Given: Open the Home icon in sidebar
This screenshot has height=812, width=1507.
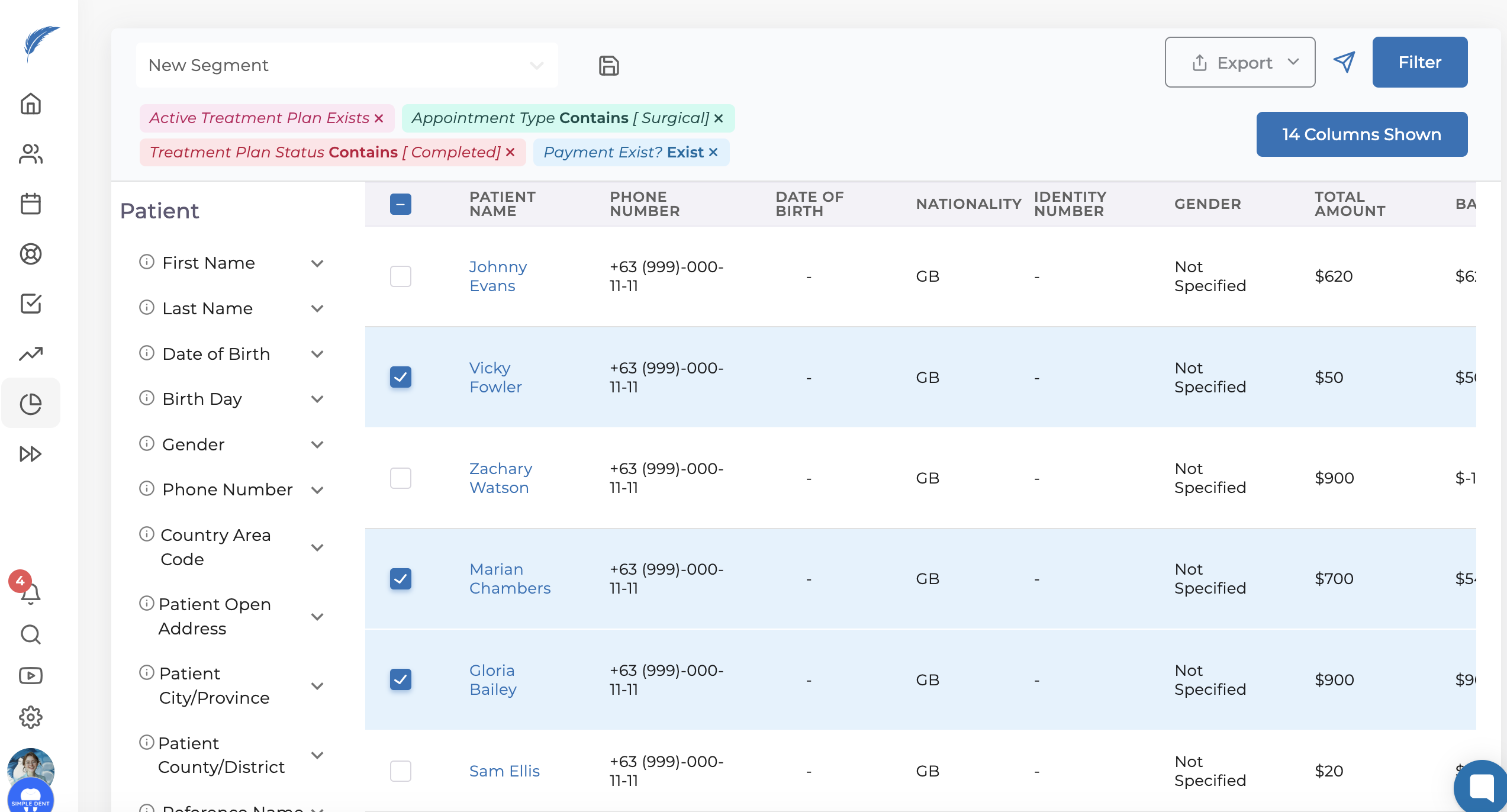Looking at the screenshot, I should (x=31, y=104).
